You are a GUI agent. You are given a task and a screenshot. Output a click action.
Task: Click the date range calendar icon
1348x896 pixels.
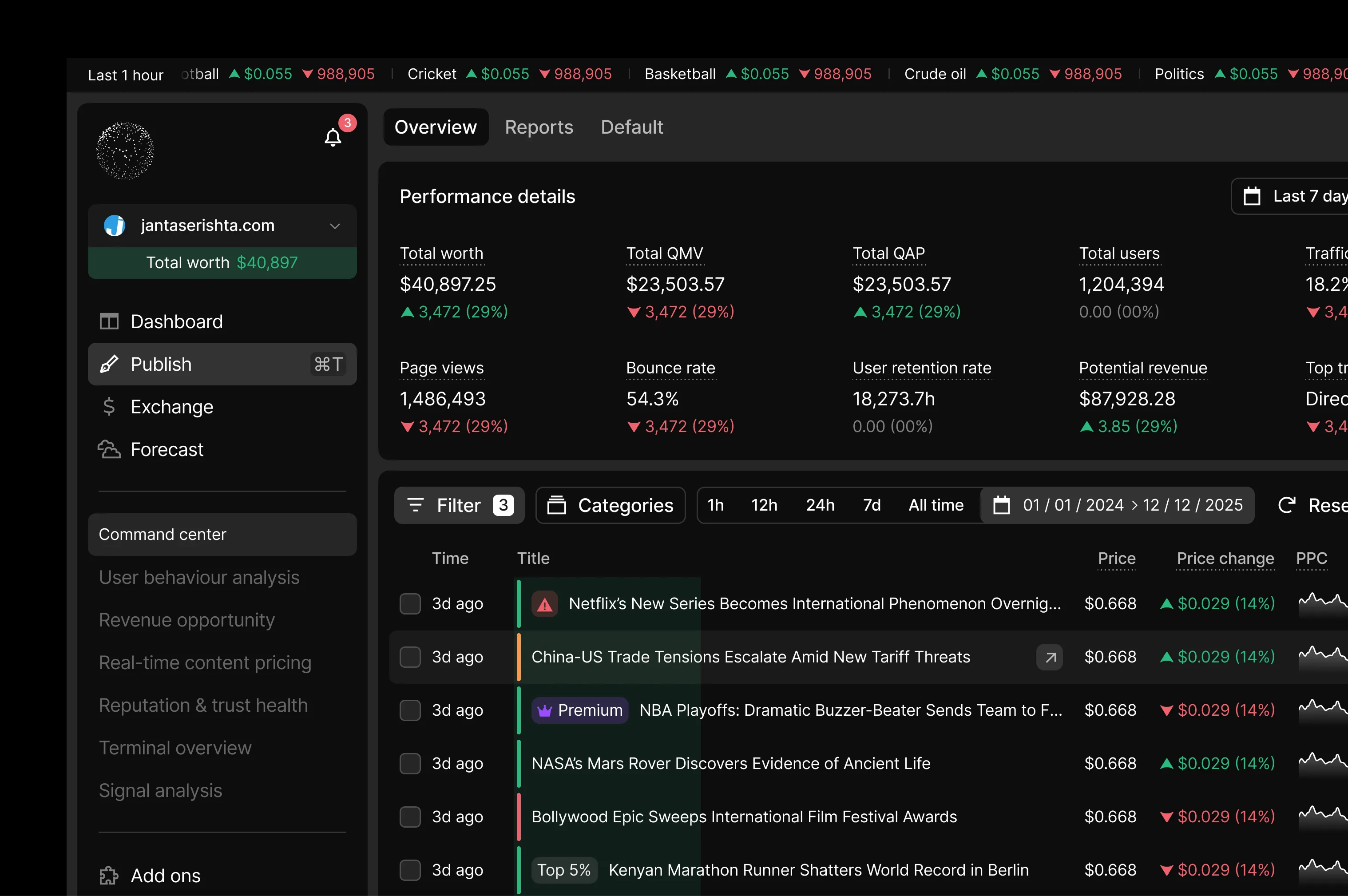[x=1002, y=505]
